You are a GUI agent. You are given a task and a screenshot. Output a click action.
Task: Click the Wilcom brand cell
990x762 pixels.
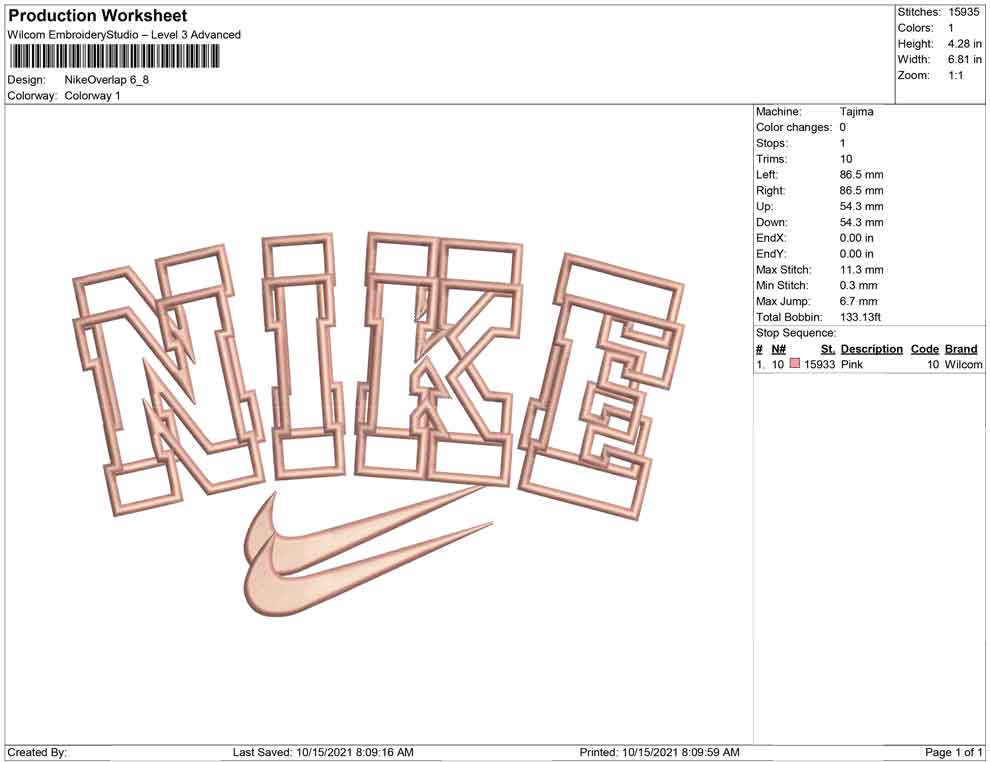coord(963,364)
